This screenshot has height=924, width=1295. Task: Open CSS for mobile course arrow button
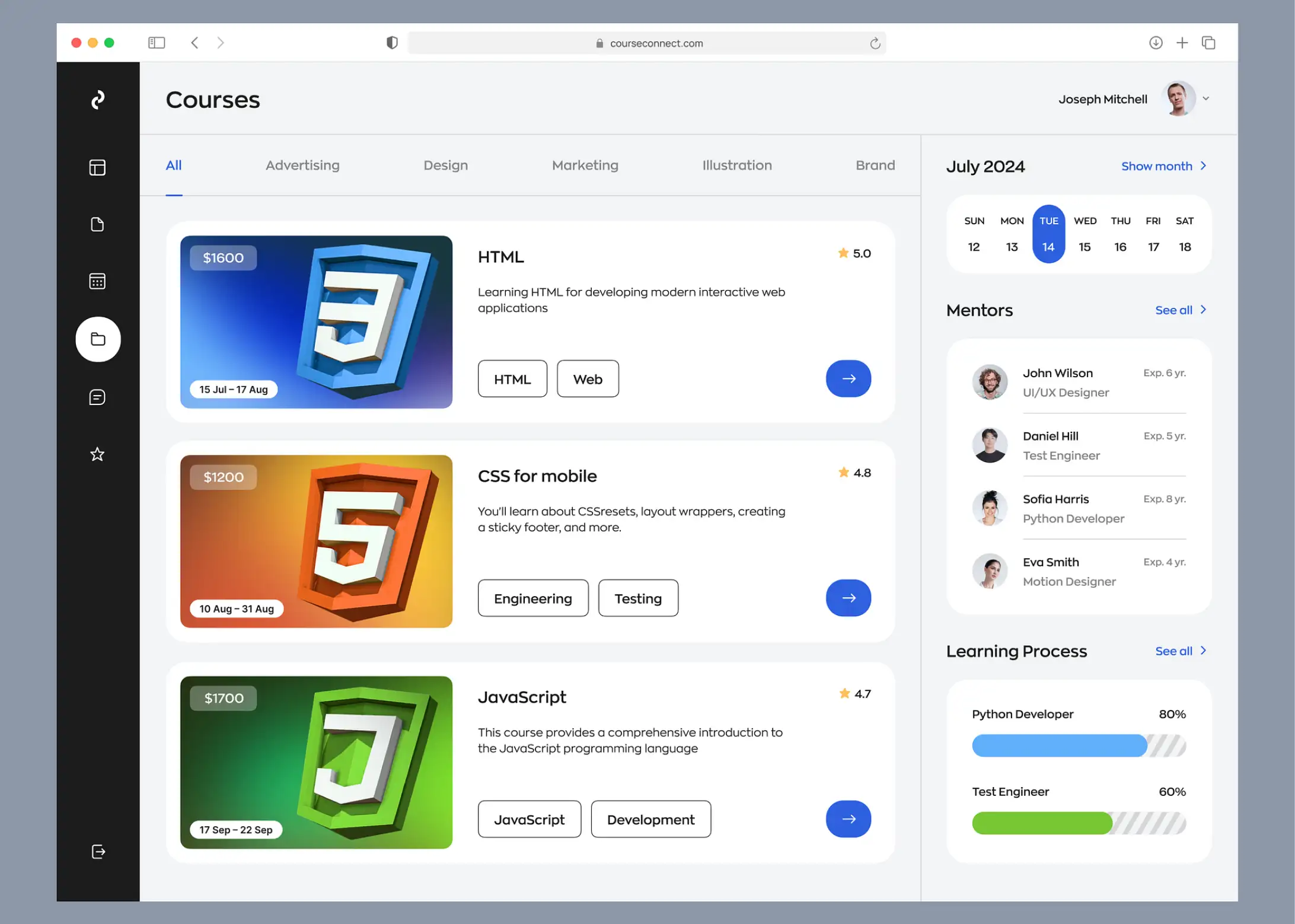click(x=849, y=598)
